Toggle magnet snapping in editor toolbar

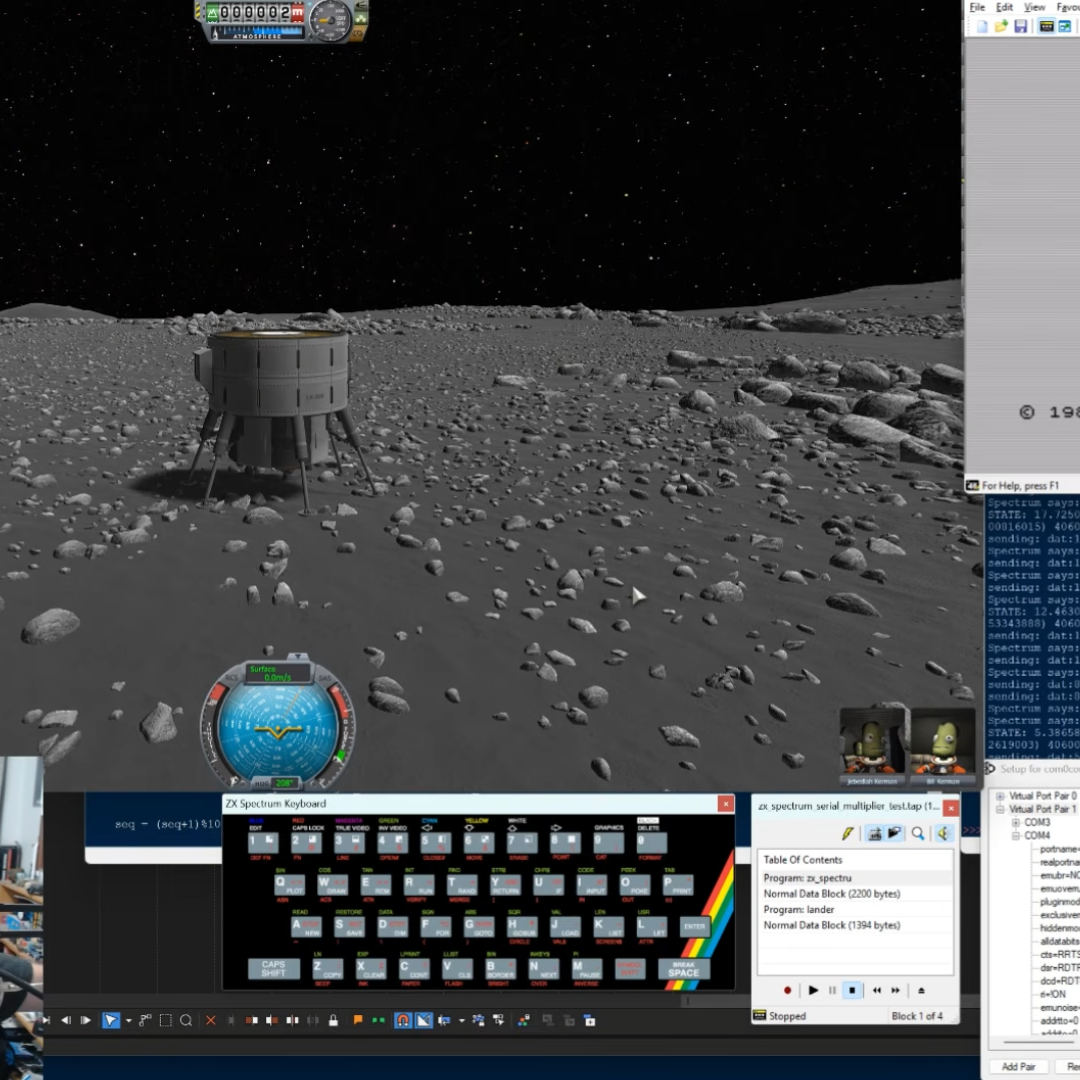pyautogui.click(x=403, y=1020)
